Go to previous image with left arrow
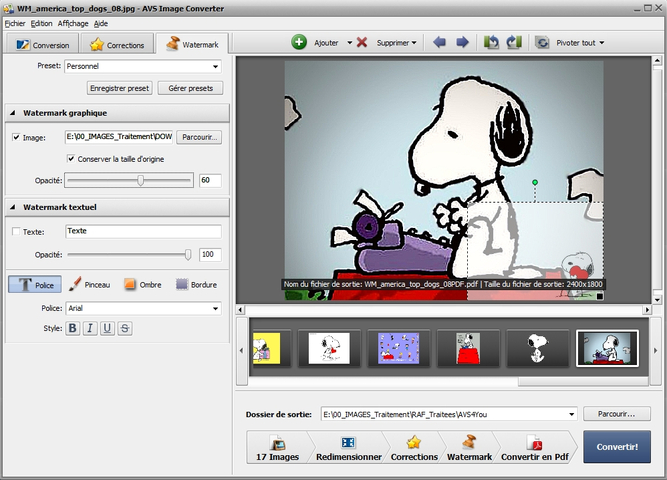 coord(440,43)
